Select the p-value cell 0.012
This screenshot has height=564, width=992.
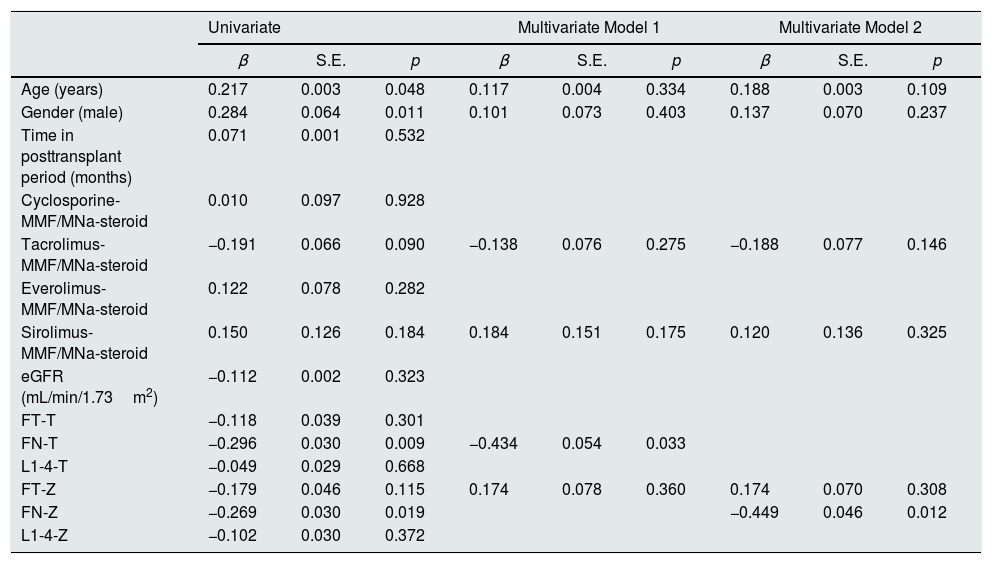pos(927,512)
